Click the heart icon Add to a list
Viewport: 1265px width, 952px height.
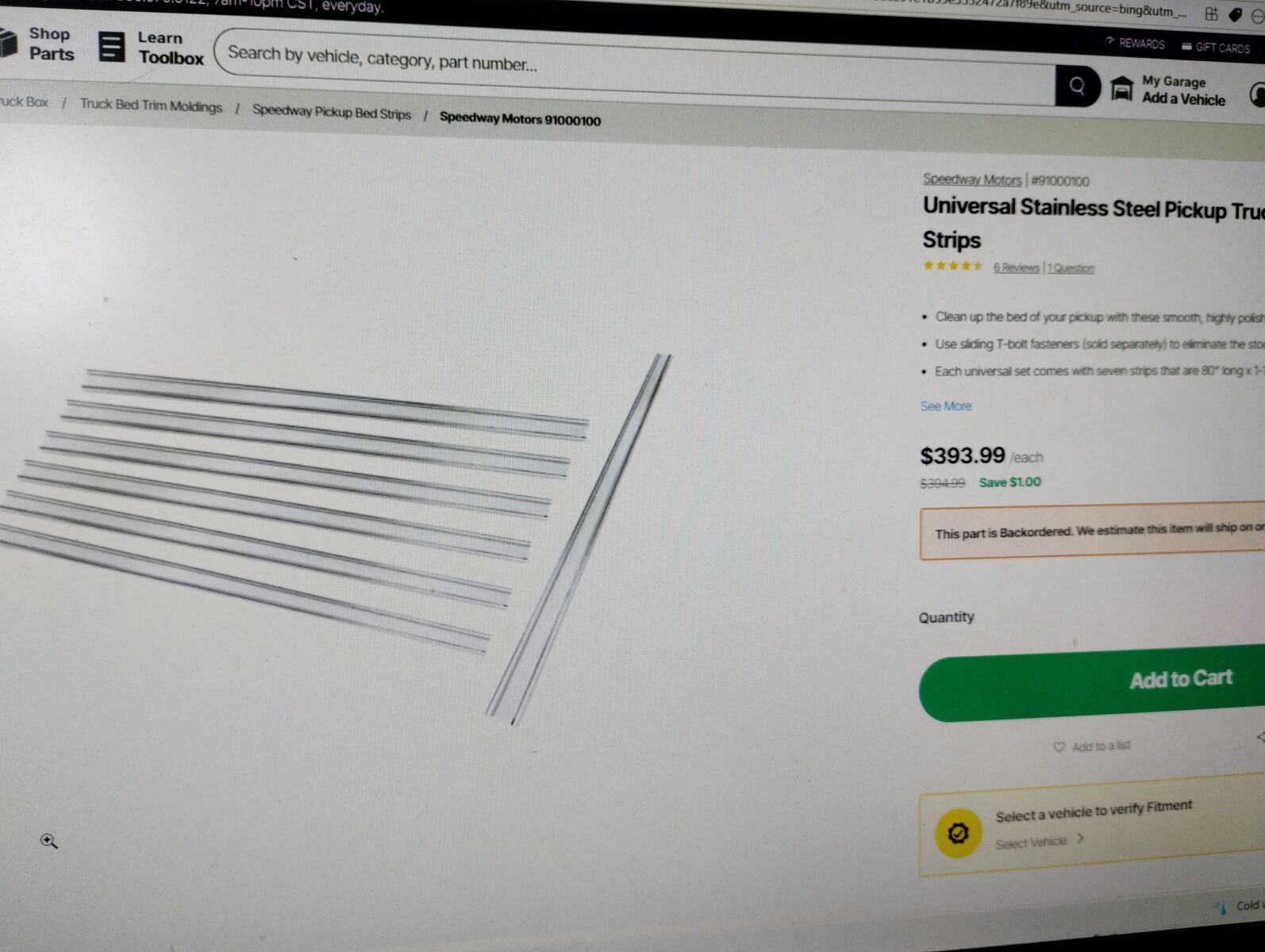click(x=1059, y=747)
